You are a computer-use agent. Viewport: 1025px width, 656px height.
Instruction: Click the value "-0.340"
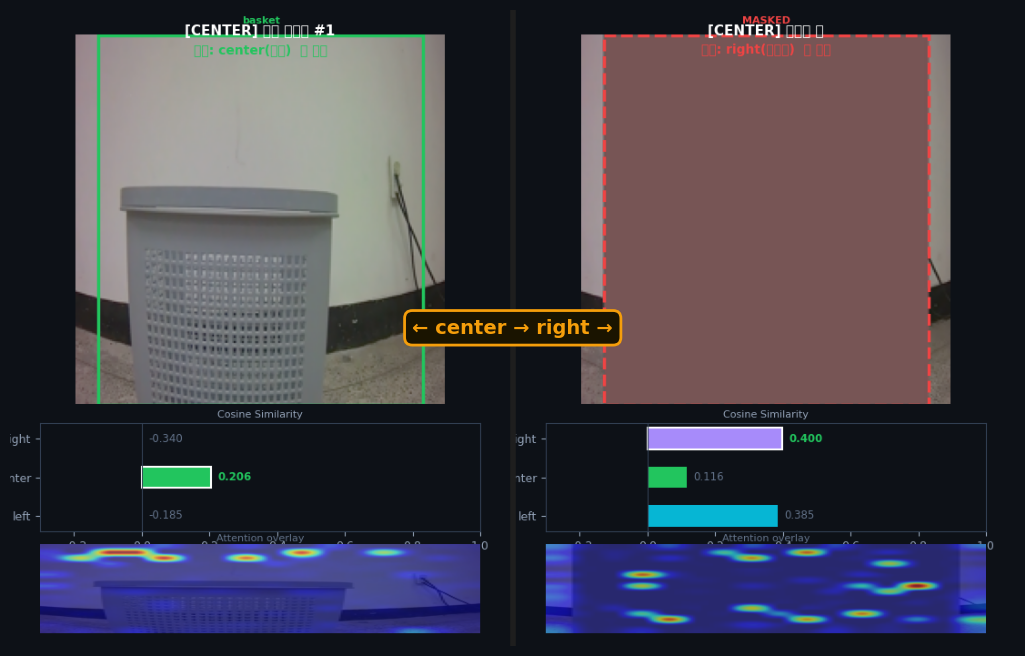166,438
